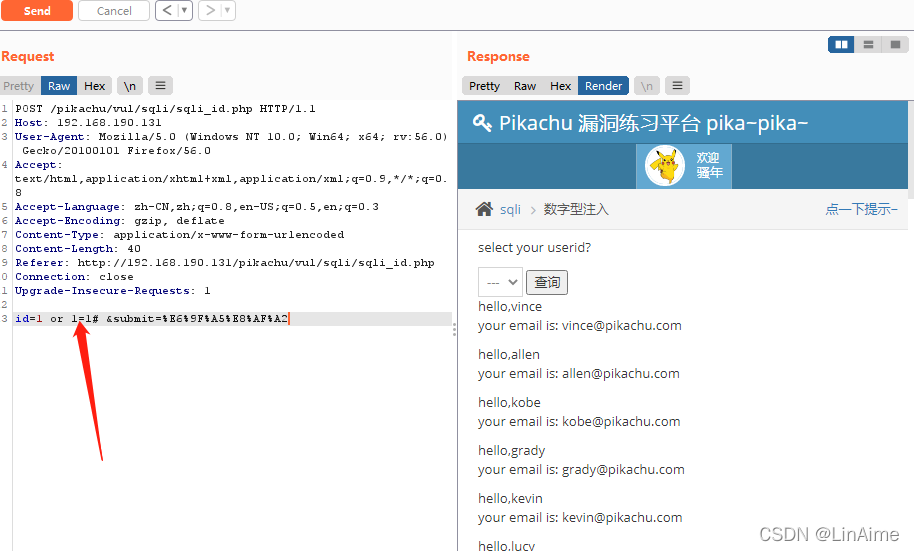Click grady@pikachu.com email text
Viewport: 914px width, 551px height.
tap(623, 469)
